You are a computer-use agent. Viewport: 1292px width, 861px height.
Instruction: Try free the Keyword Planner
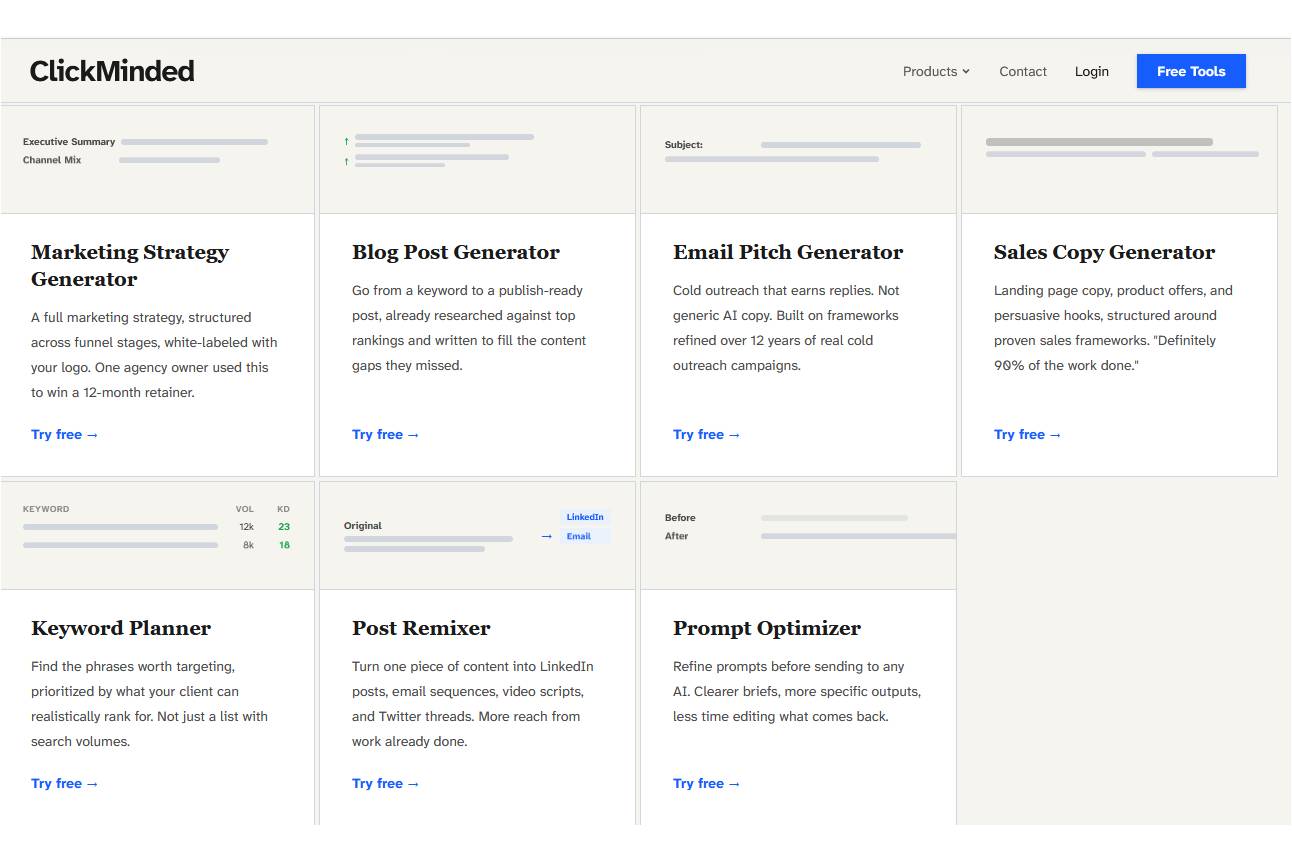click(x=64, y=783)
